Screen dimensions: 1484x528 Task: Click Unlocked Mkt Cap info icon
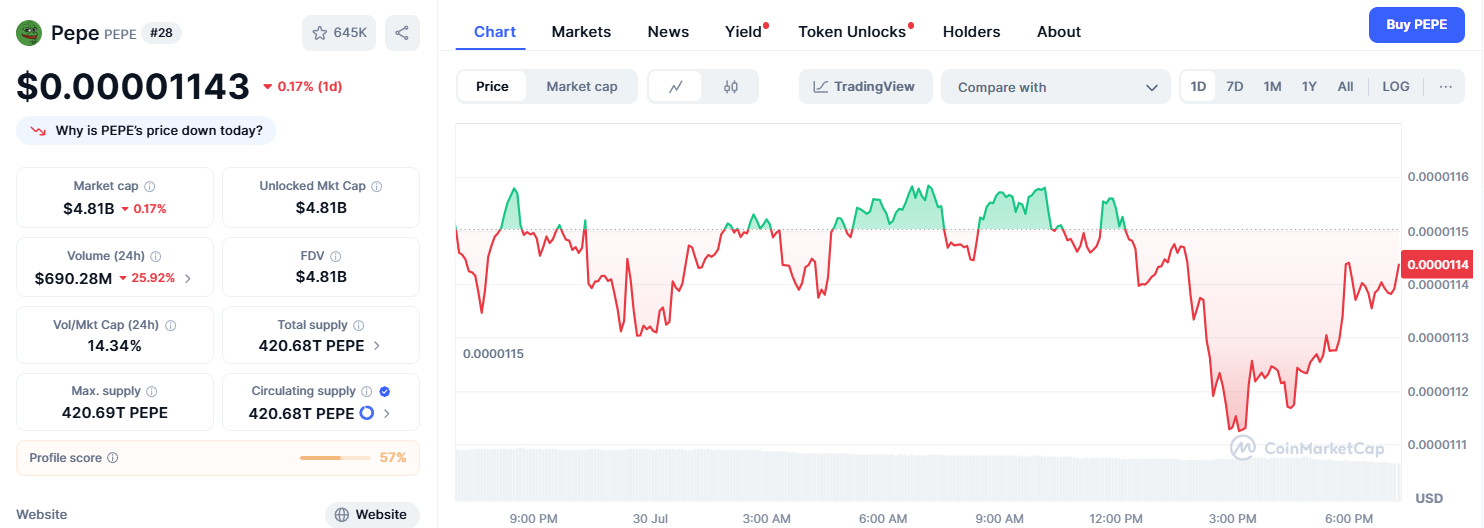377,186
